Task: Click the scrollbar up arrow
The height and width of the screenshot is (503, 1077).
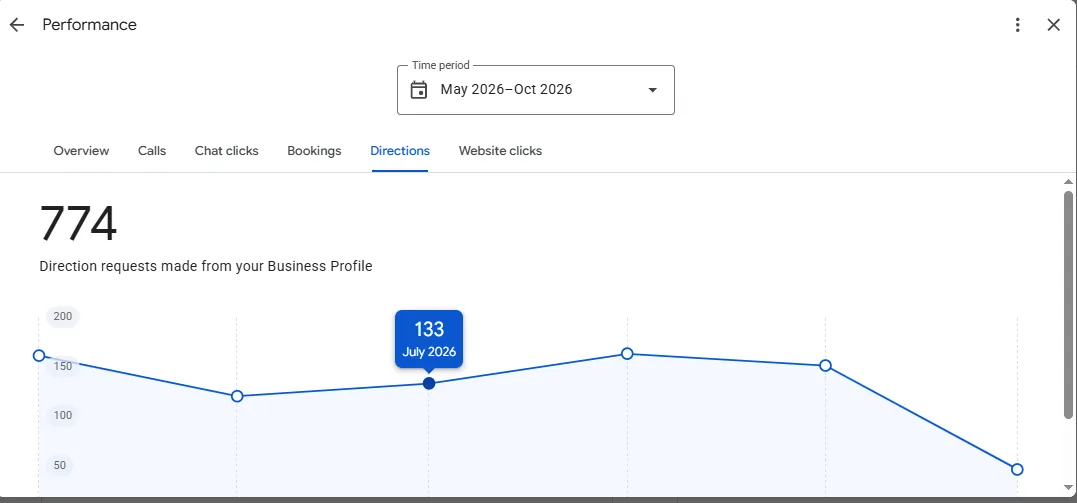Action: (x=1068, y=181)
